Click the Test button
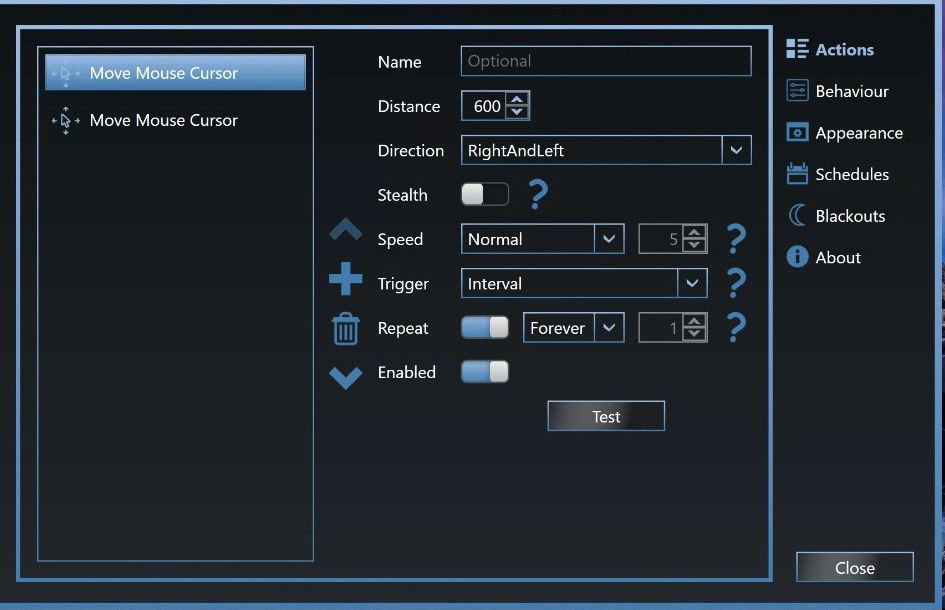 pyautogui.click(x=606, y=416)
